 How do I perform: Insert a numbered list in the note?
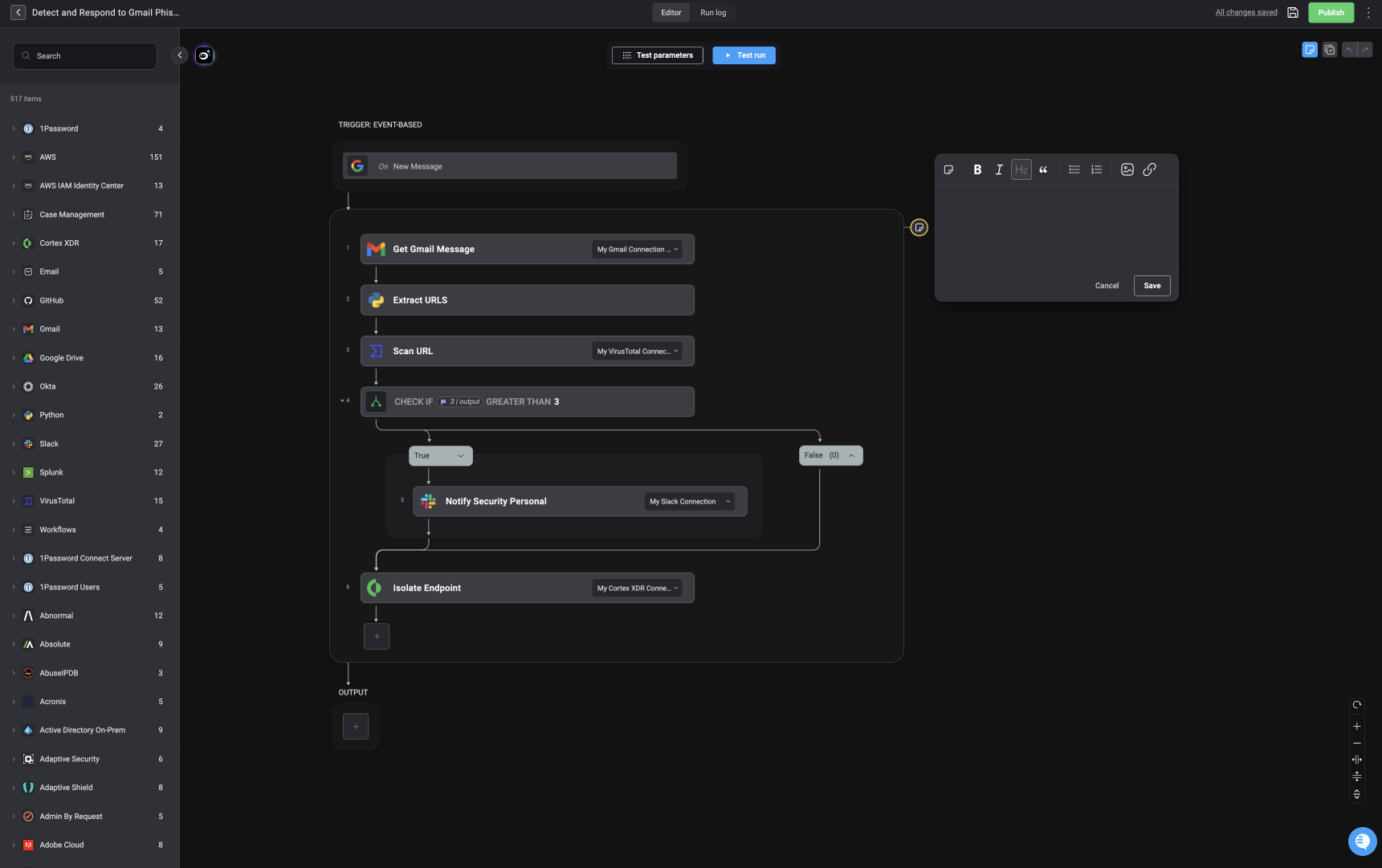1097,169
